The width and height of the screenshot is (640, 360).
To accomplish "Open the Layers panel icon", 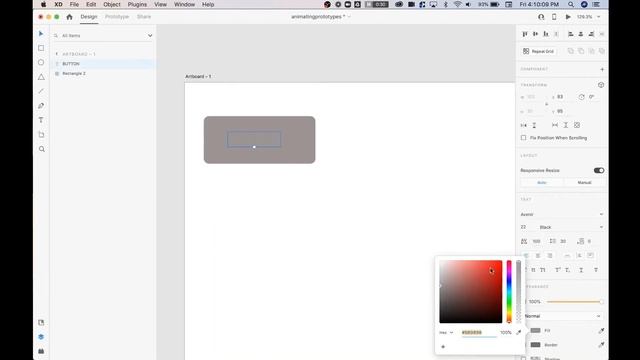I will pyautogui.click(x=41, y=337).
